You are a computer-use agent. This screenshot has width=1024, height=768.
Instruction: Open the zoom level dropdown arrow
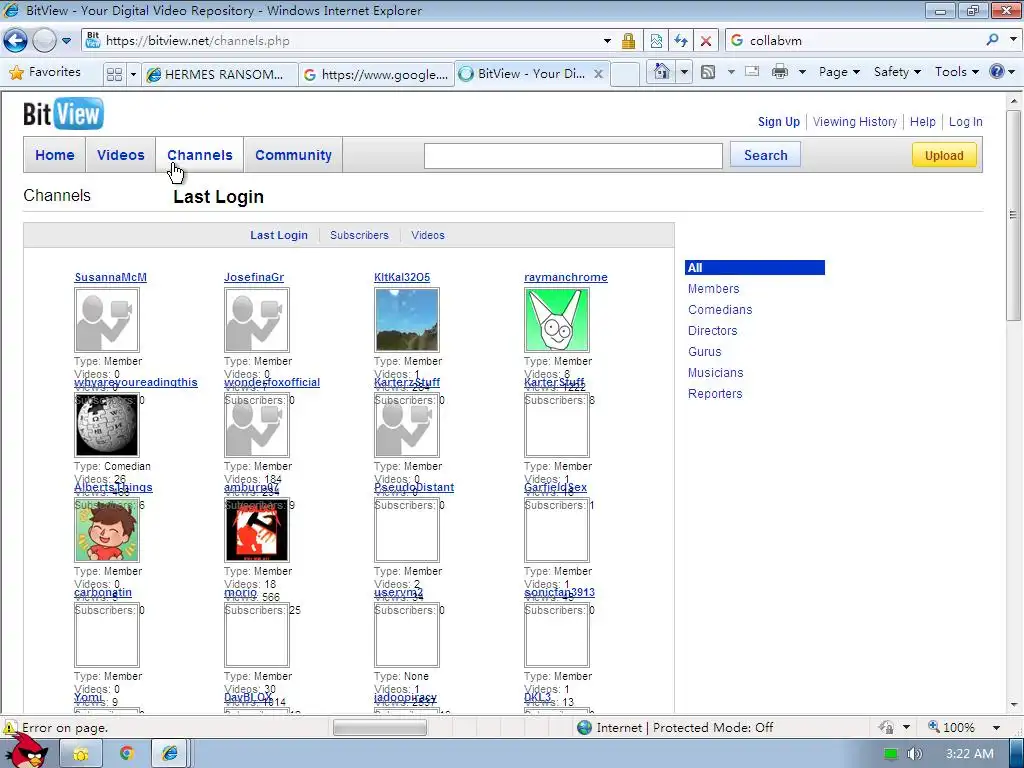(x=996, y=728)
